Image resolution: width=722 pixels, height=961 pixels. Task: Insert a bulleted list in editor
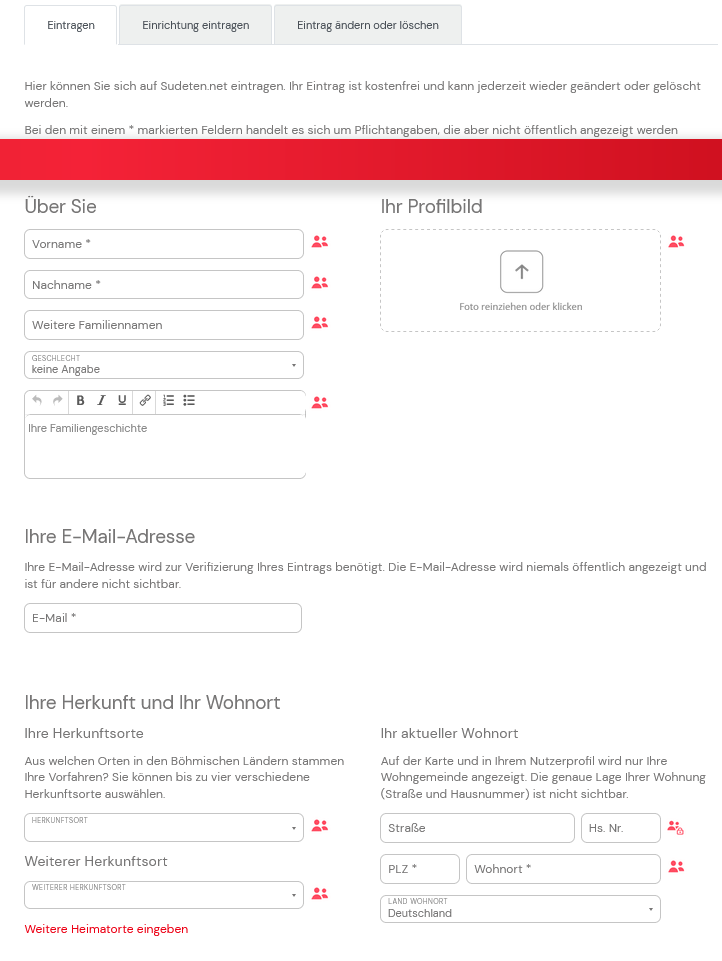point(189,400)
